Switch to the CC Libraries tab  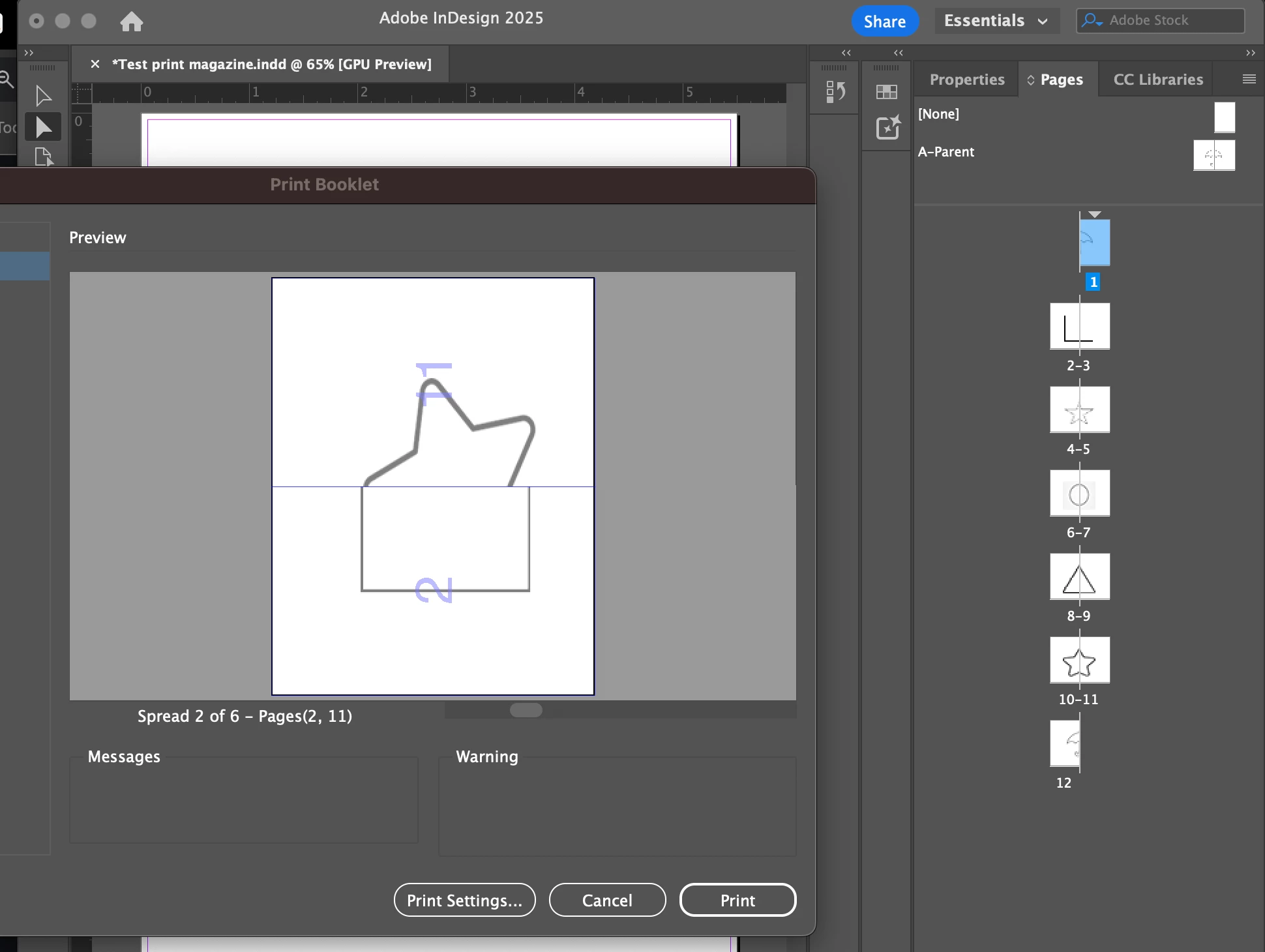point(1157,80)
